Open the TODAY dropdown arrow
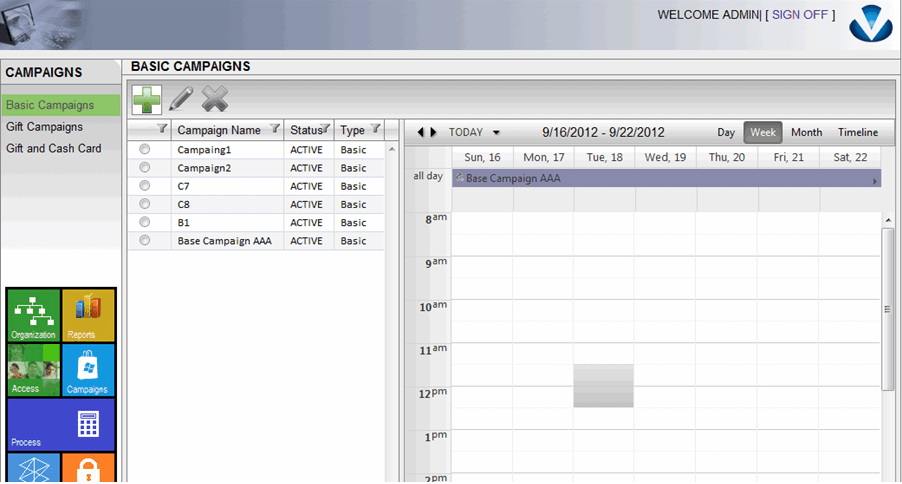902x484 pixels. pos(497,132)
